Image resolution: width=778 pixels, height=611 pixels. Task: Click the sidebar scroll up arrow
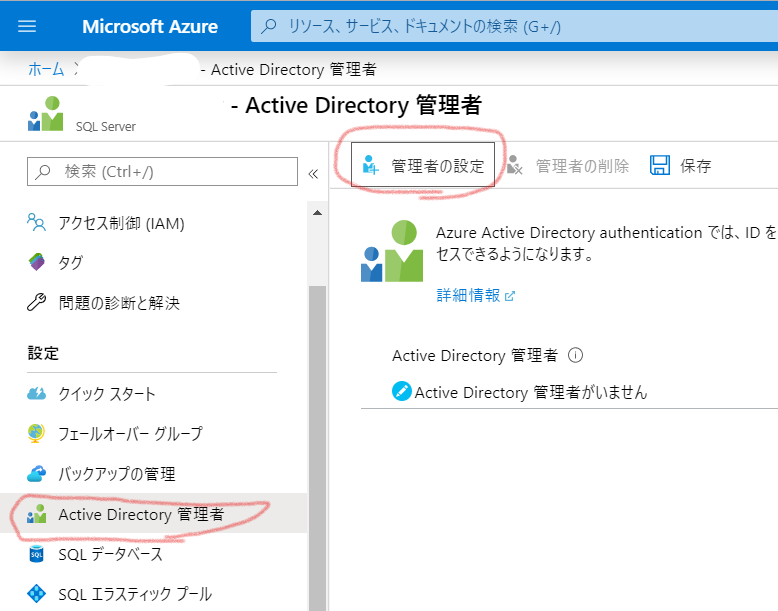click(x=318, y=213)
